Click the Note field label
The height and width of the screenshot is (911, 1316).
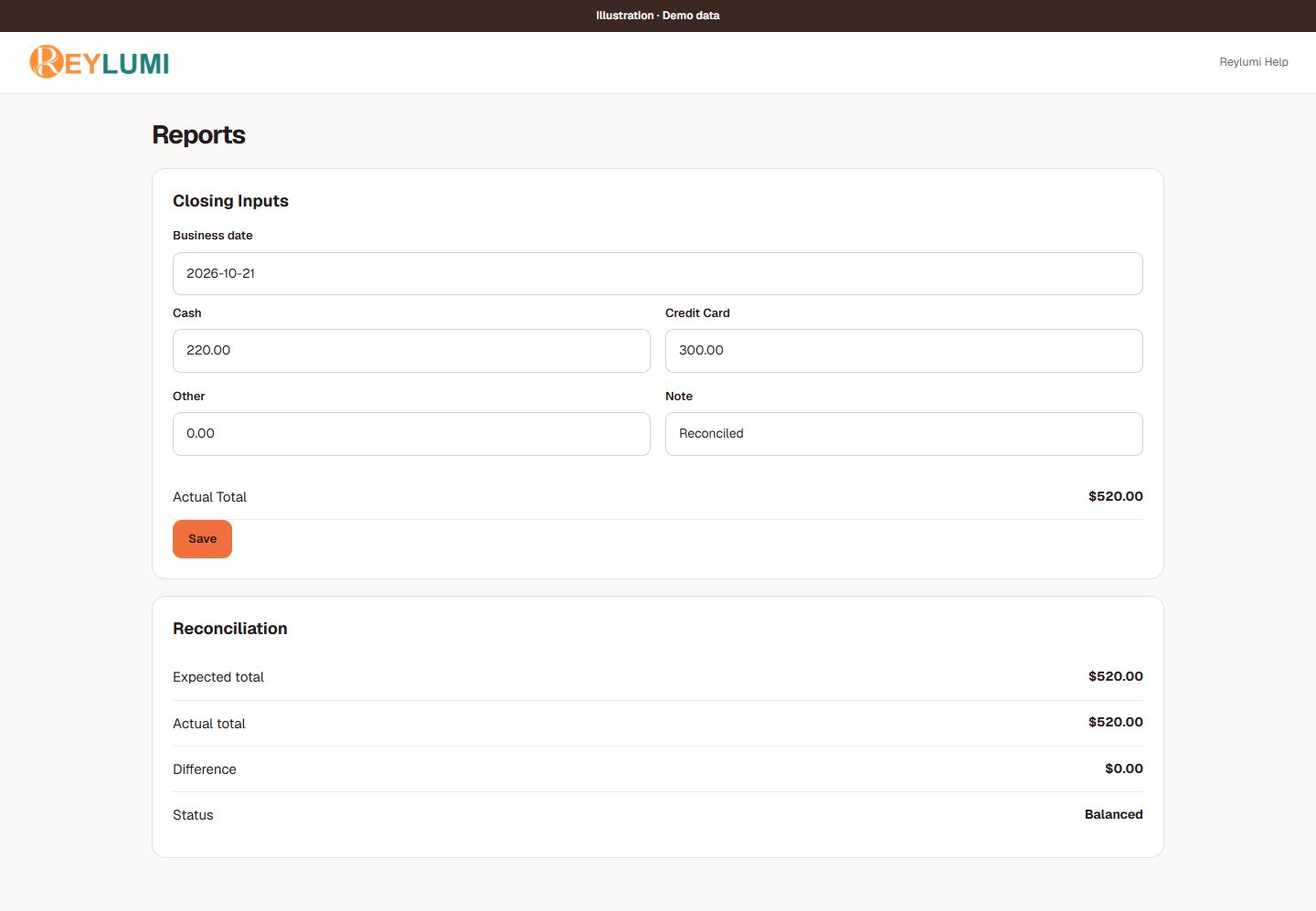click(679, 397)
